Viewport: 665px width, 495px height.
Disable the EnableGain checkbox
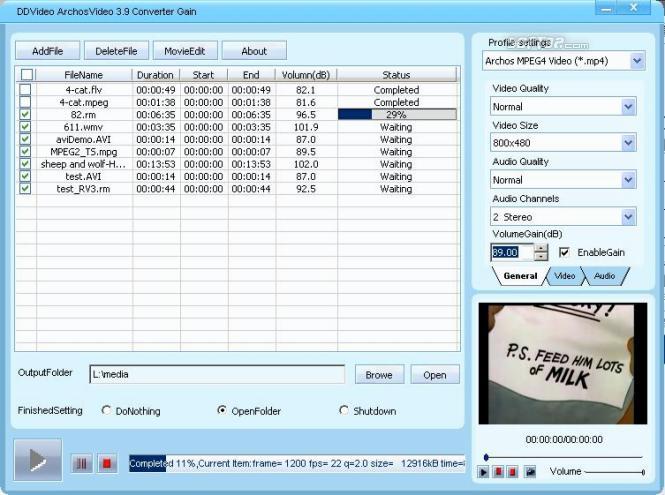pos(564,252)
